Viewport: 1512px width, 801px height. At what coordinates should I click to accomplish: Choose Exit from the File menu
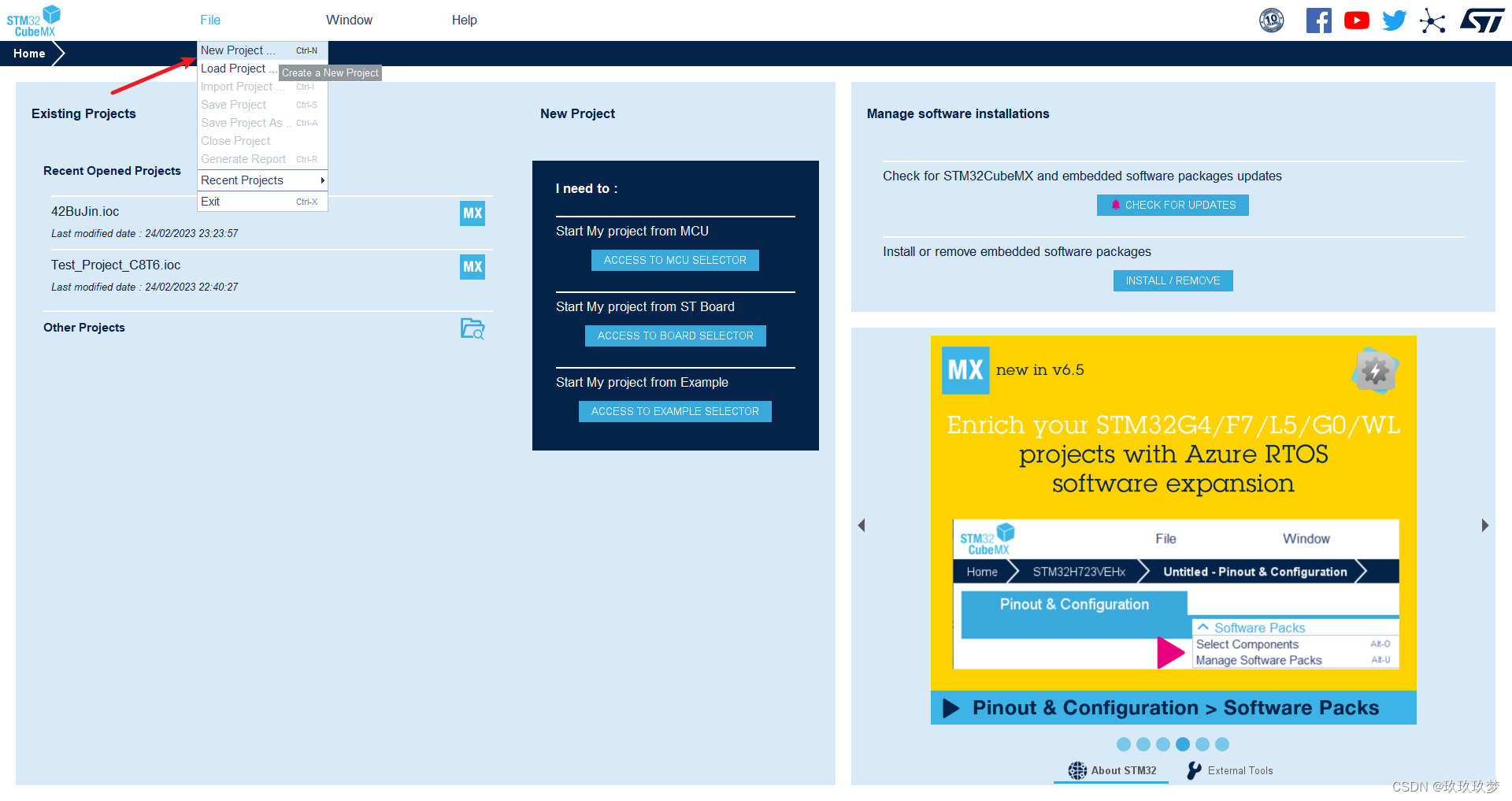click(x=262, y=202)
